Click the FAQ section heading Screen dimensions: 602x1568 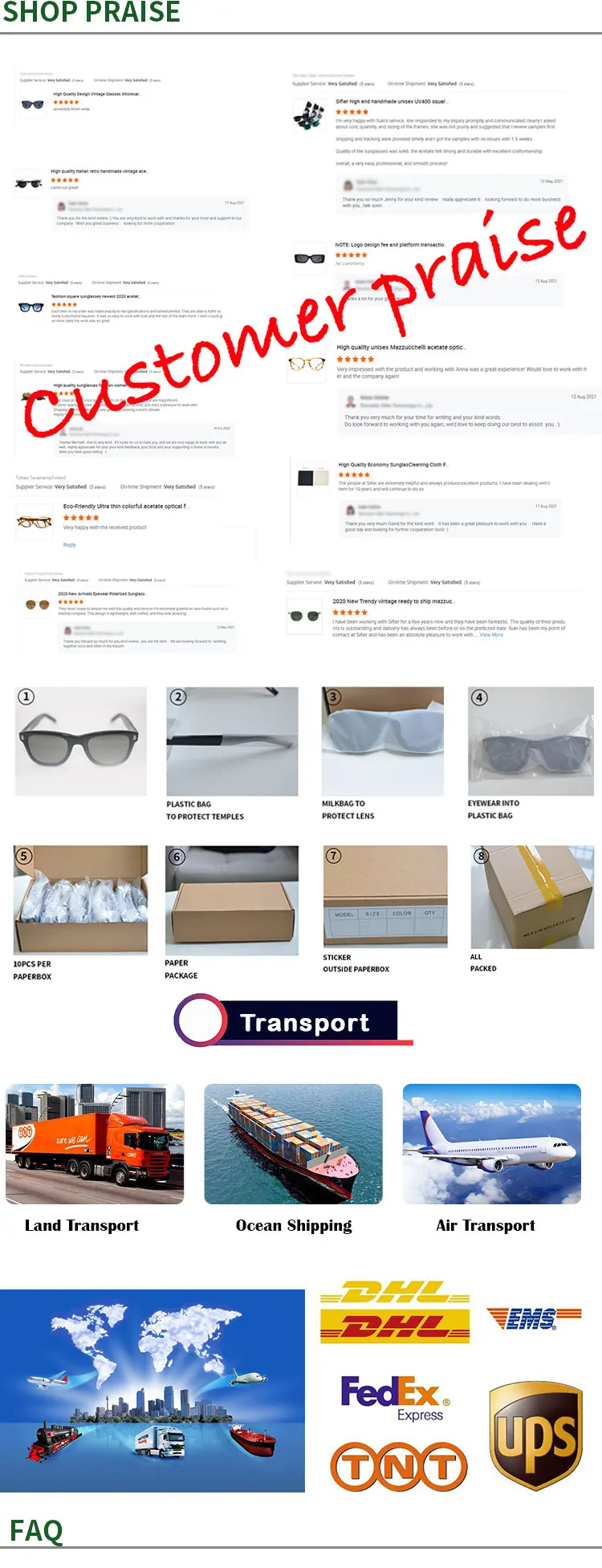point(36,1530)
